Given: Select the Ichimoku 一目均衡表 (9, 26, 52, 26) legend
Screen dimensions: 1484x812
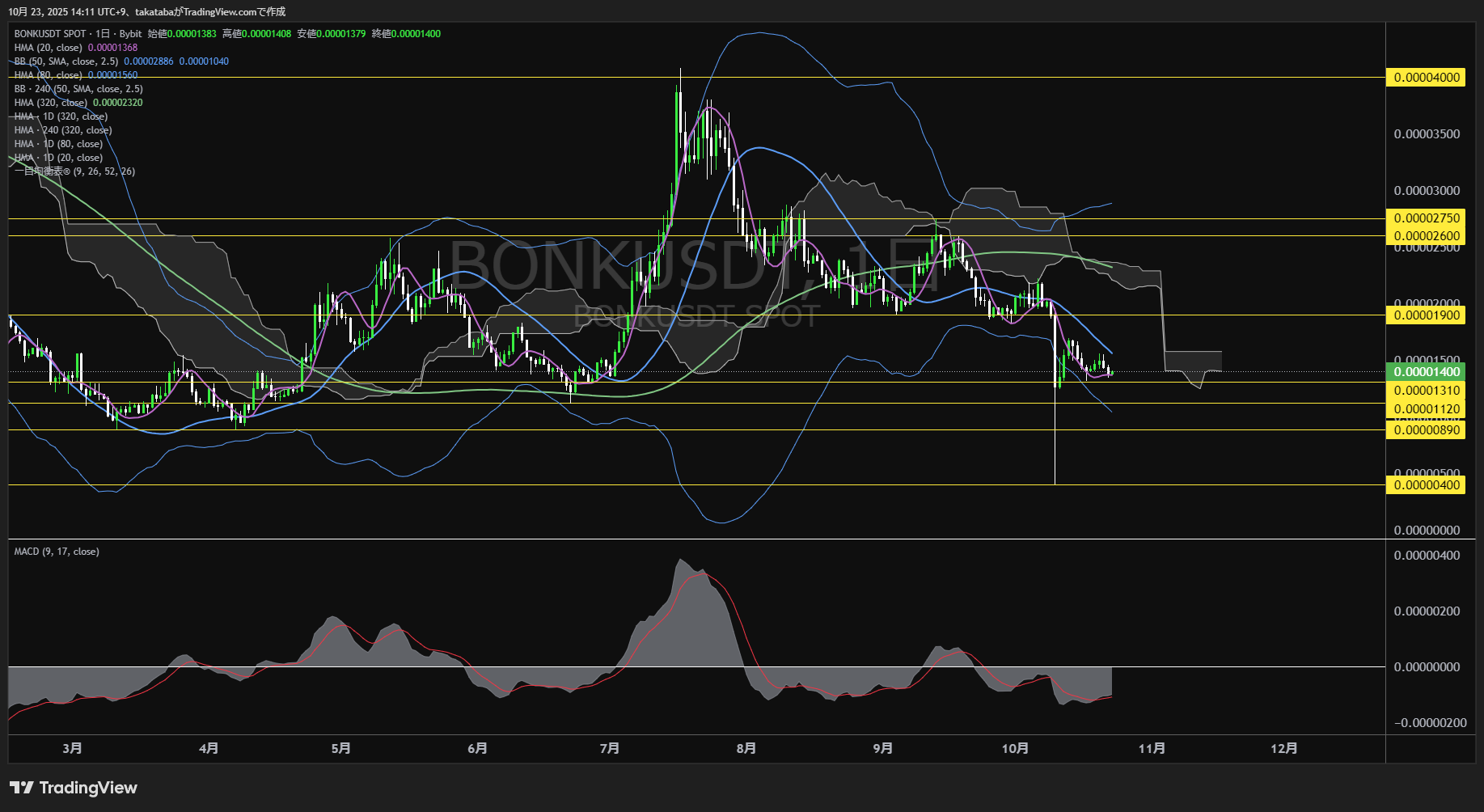Looking at the screenshot, I should [x=74, y=171].
